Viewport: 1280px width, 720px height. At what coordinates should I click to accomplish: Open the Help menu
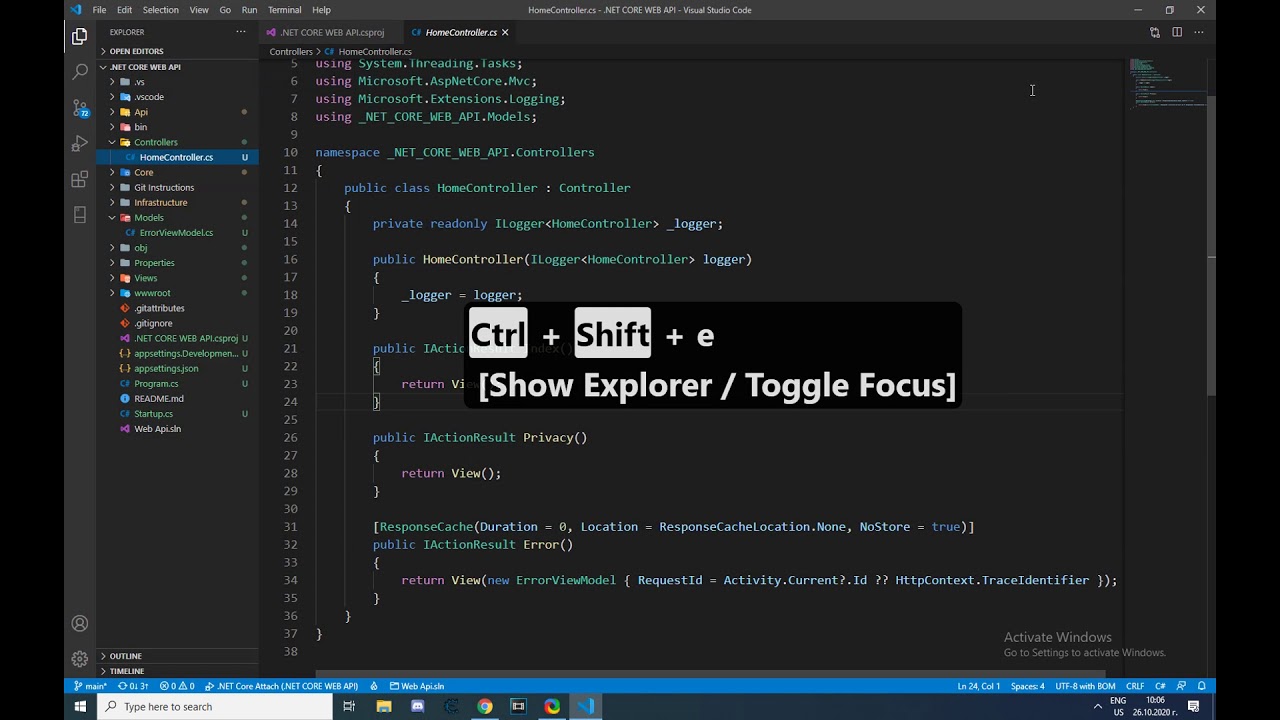click(321, 10)
